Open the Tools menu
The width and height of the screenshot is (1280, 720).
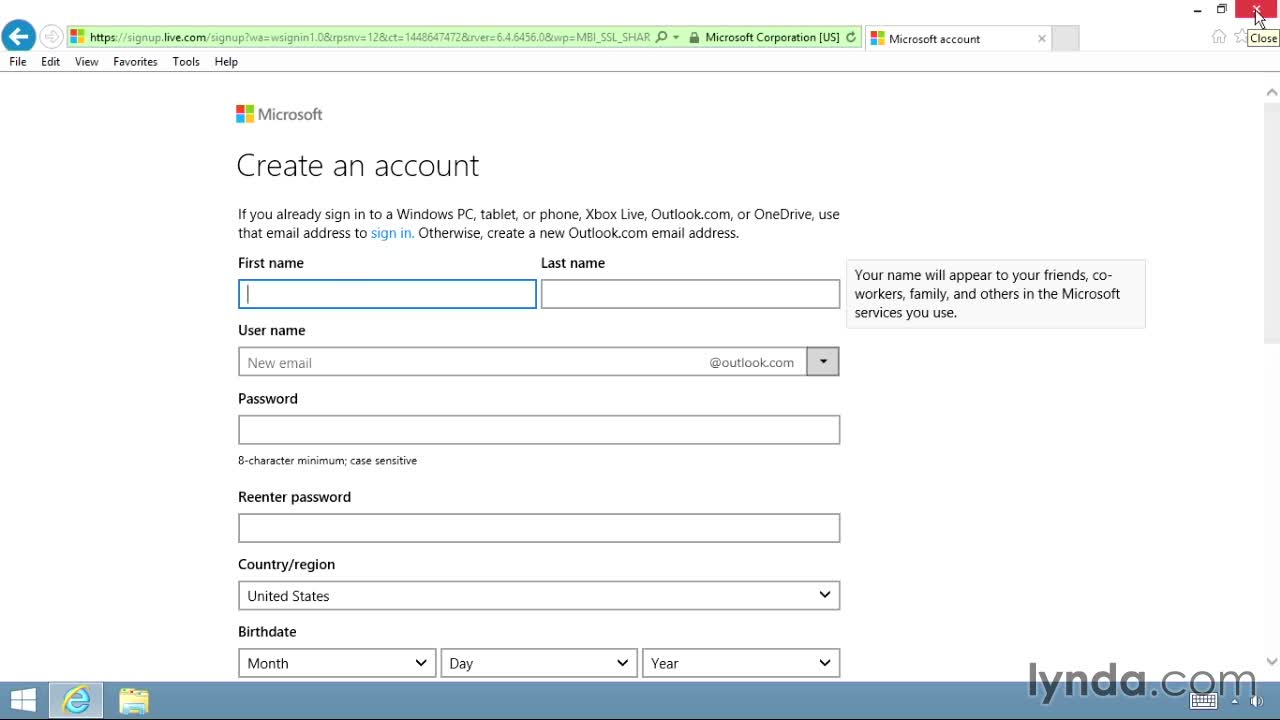pos(186,62)
